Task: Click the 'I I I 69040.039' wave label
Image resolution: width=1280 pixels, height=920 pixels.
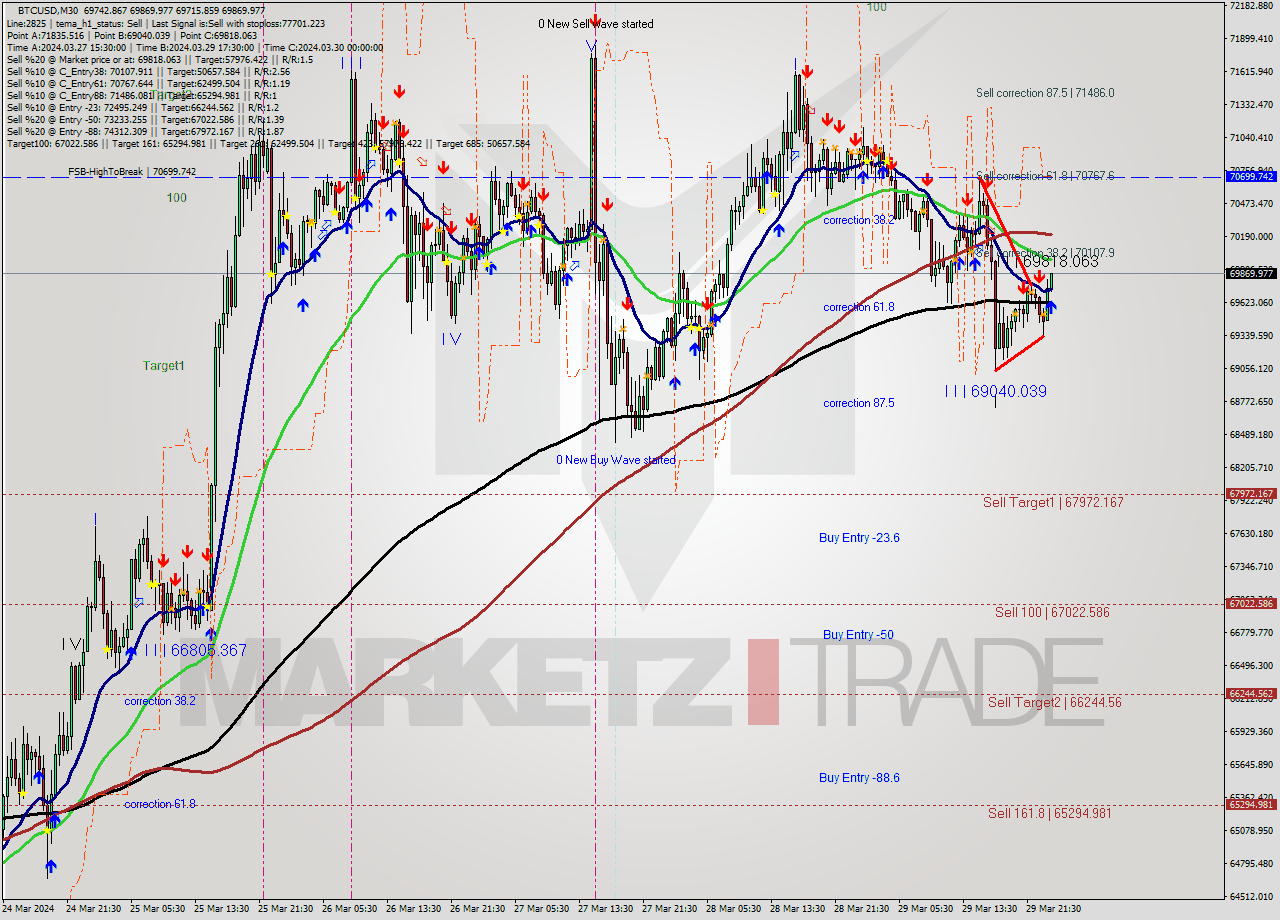Action: 995,391
